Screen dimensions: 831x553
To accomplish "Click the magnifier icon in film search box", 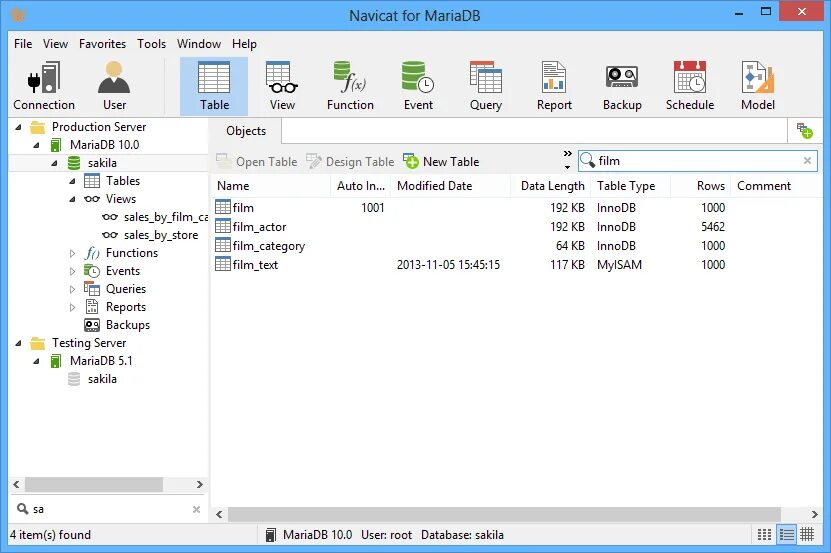I will pyautogui.click(x=587, y=160).
